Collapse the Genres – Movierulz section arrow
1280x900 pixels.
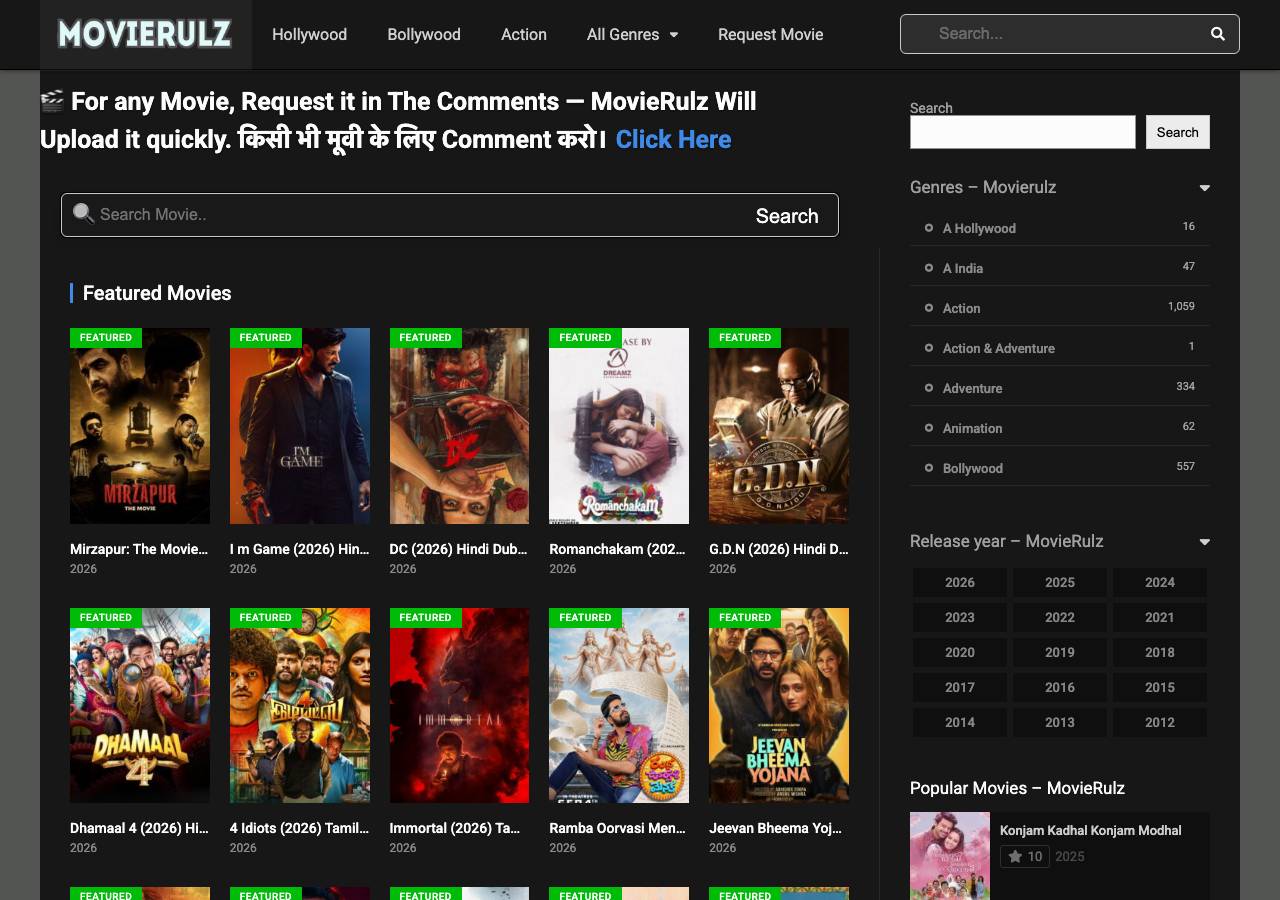pos(1204,188)
